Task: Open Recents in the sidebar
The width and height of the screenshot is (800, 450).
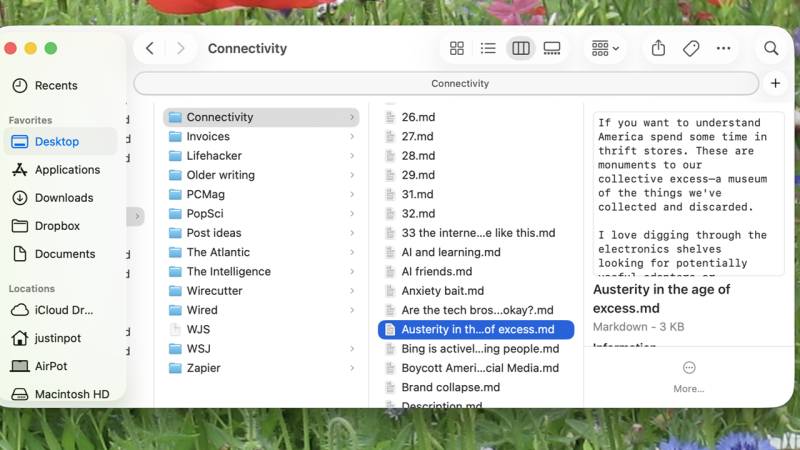Action: [x=56, y=86]
